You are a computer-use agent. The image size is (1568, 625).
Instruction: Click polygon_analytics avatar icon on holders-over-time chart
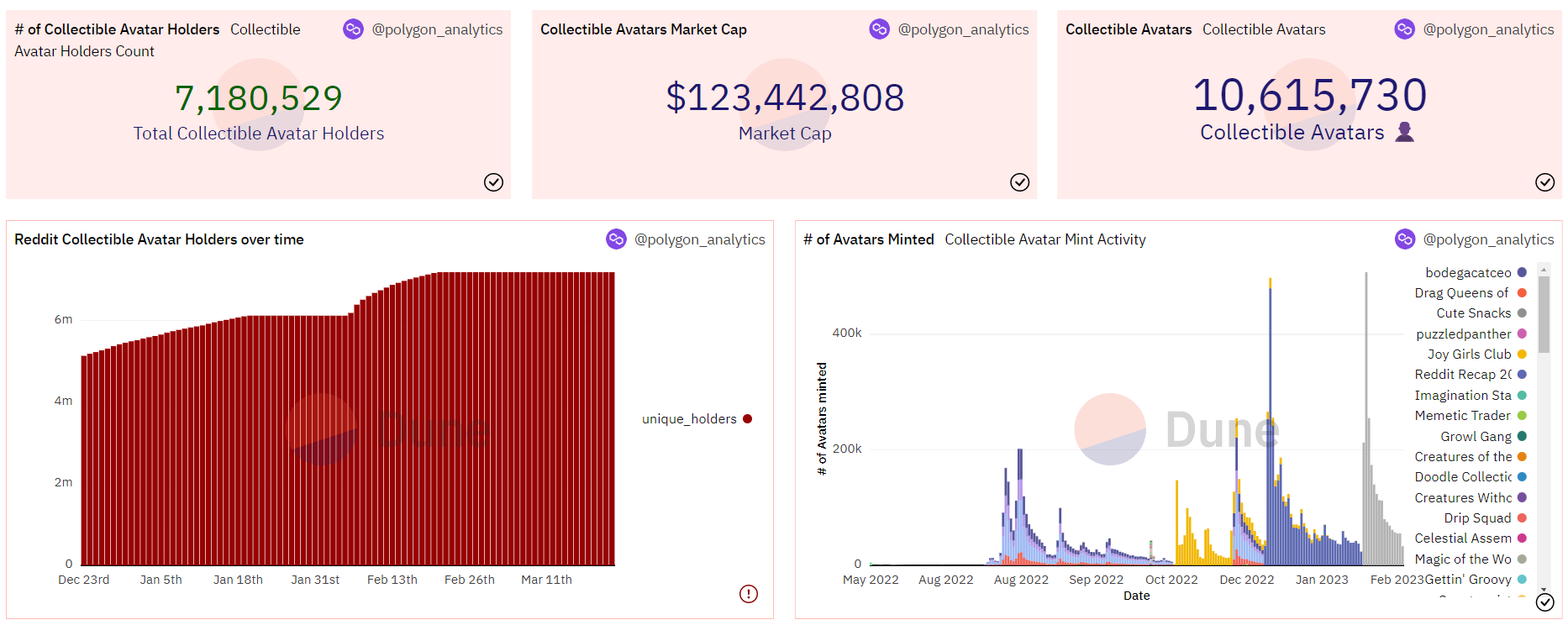click(616, 239)
